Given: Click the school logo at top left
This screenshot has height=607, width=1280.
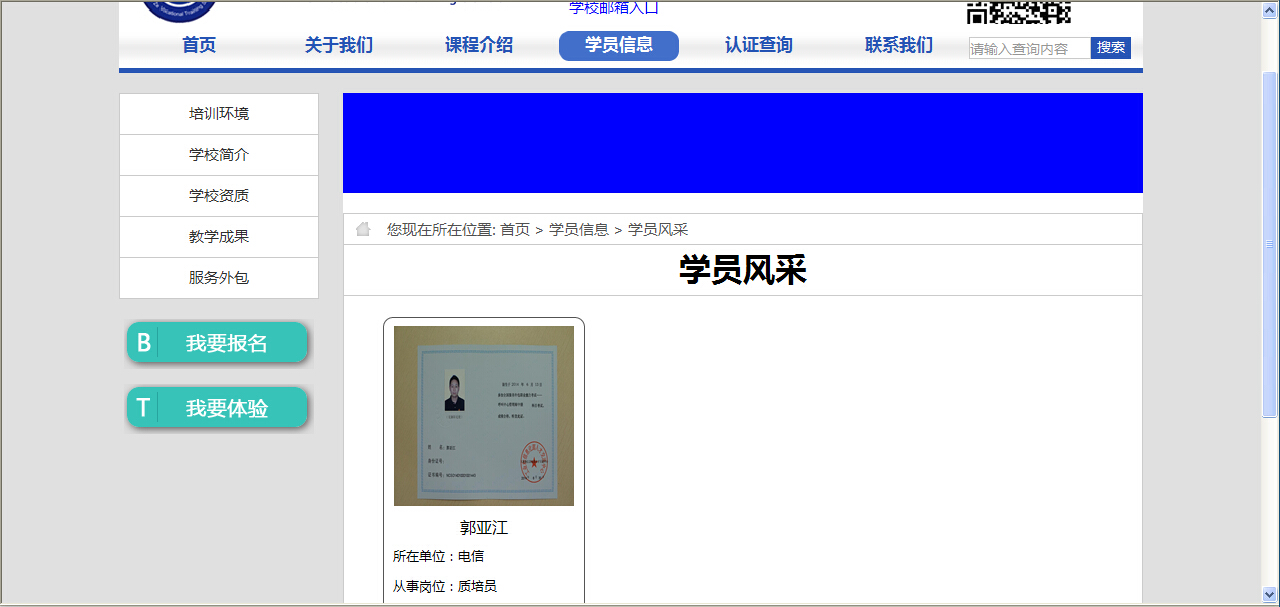Looking at the screenshot, I should (x=180, y=9).
